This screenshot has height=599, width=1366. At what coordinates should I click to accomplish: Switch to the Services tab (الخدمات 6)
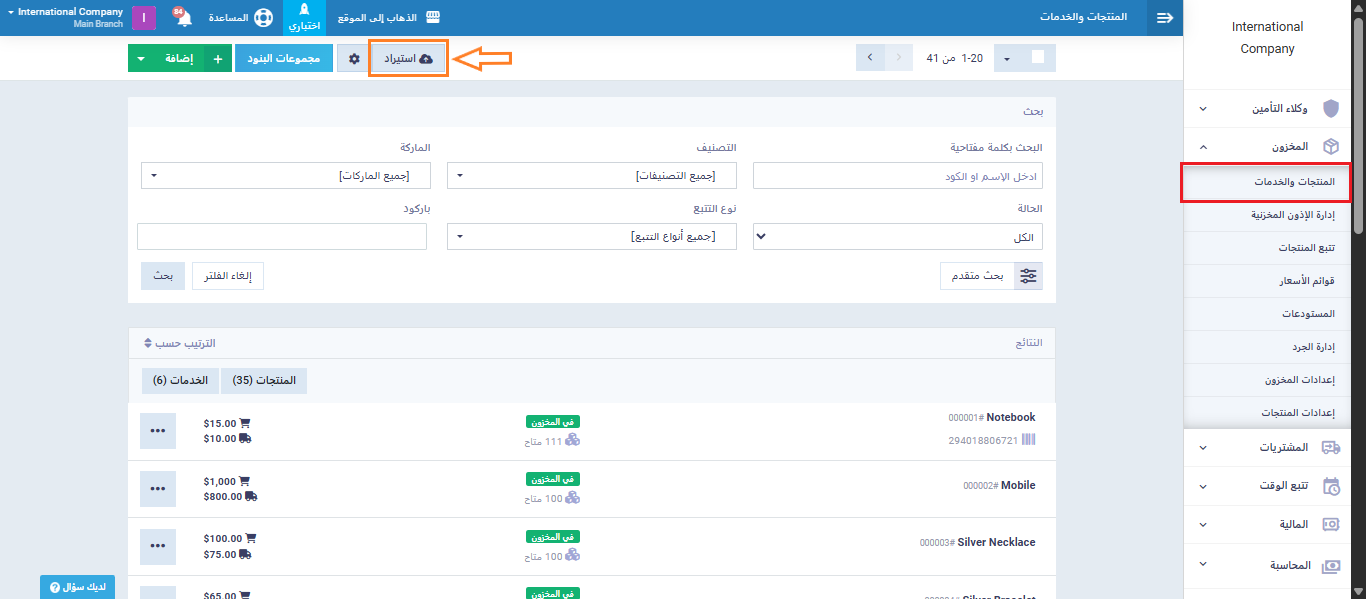coord(180,381)
